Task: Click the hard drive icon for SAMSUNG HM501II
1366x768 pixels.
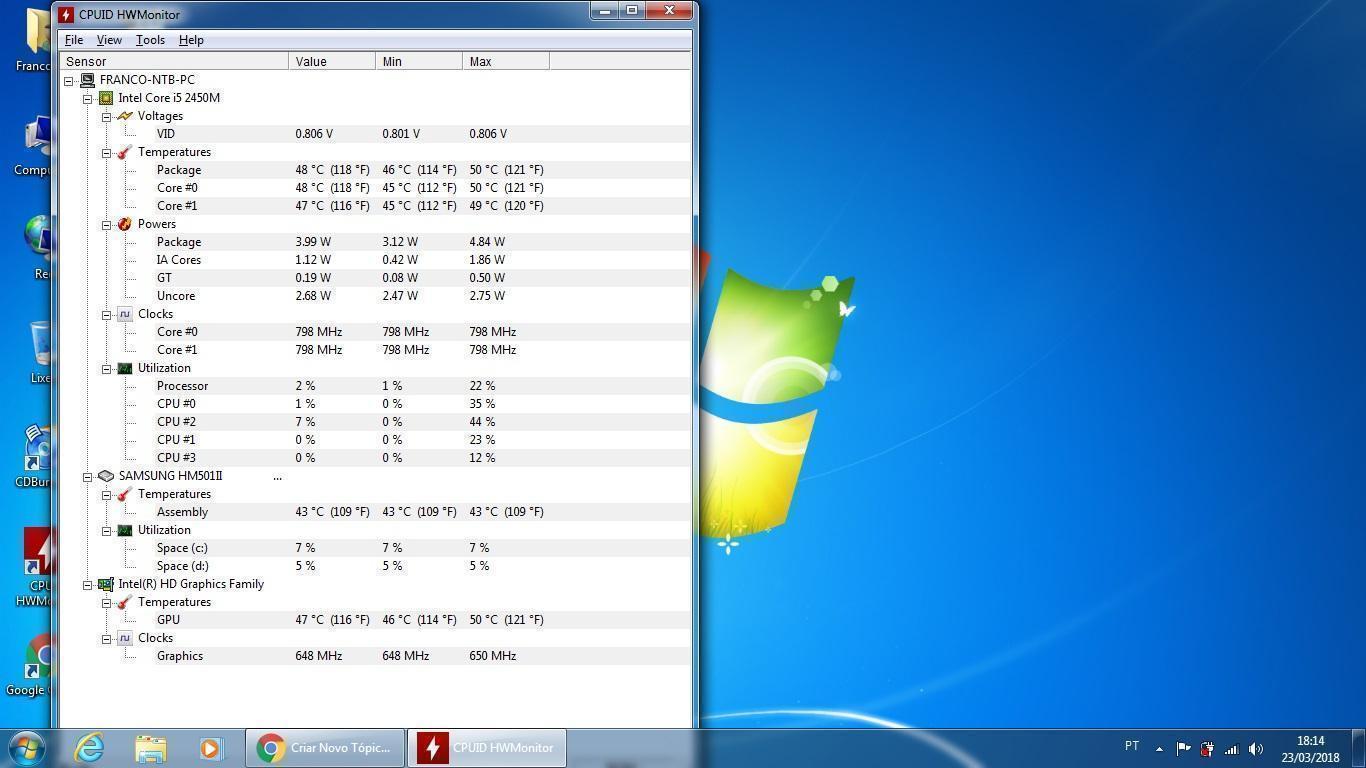Action: 106,476
